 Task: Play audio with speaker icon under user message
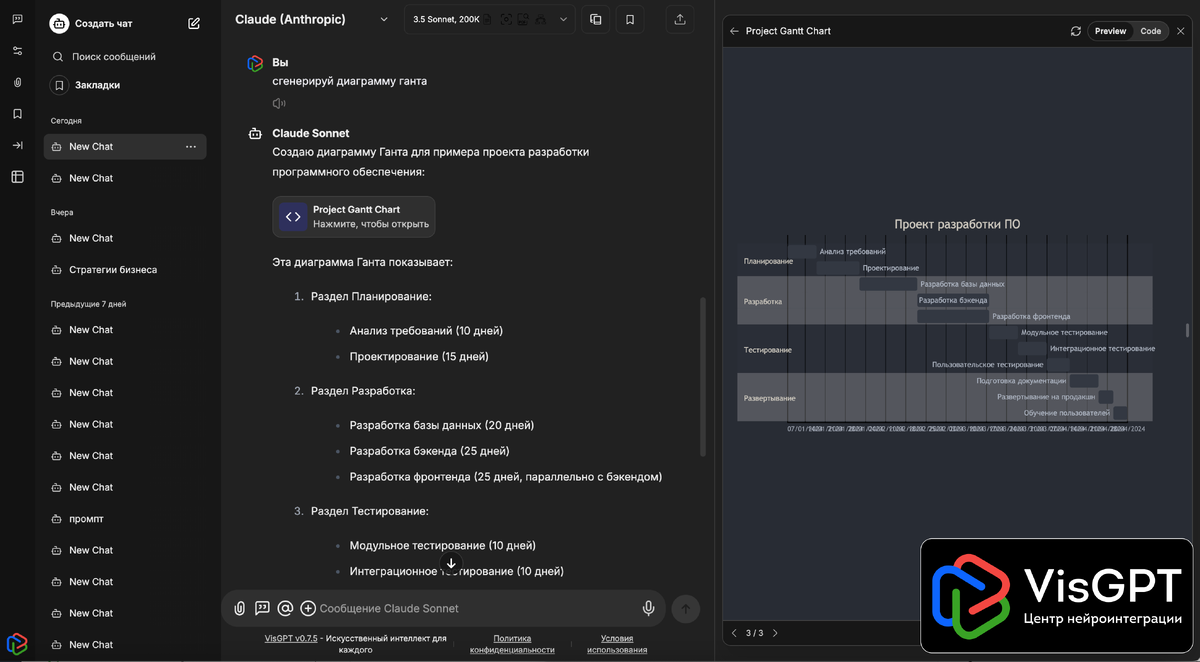(x=279, y=103)
